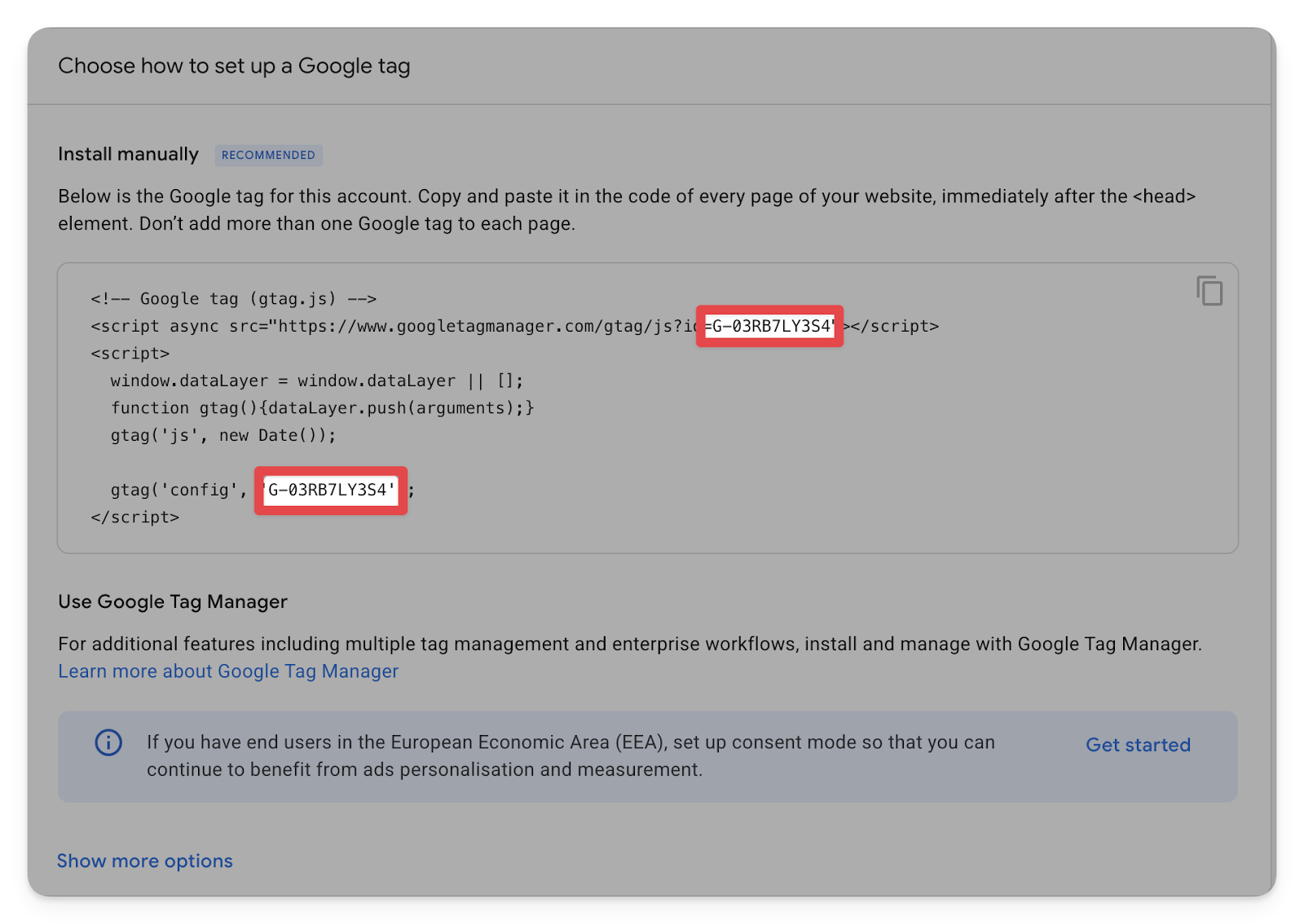Select the Install manually heading
This screenshot has width=1304, height=924.
tap(128, 154)
